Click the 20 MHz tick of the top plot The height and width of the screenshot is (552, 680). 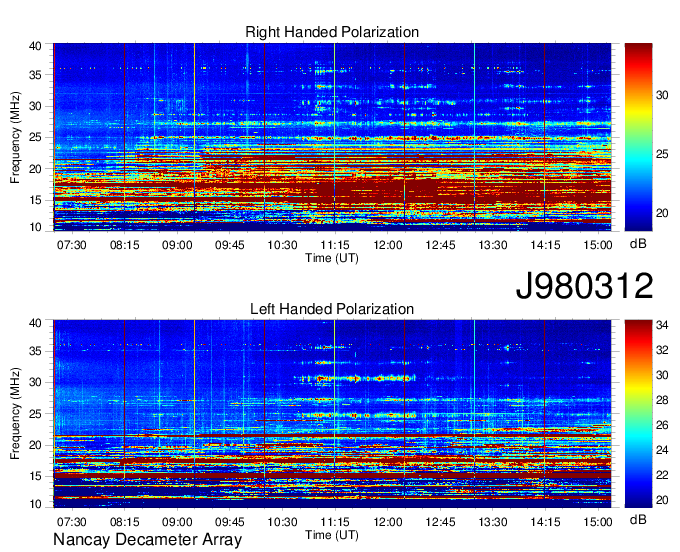pyautogui.click(x=35, y=169)
